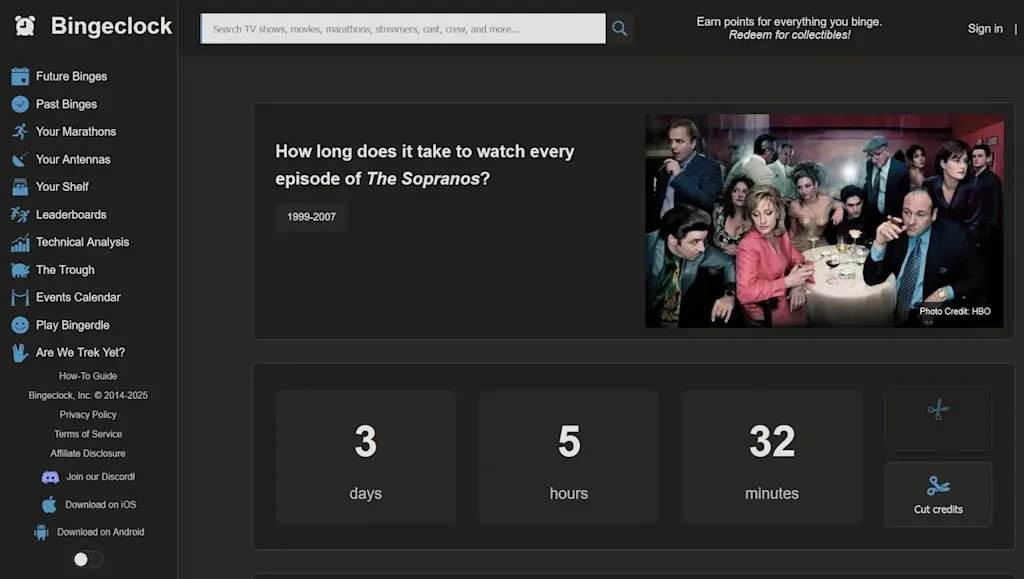Click the Apple iOS download icon
Viewport: 1024px width, 579px height.
[x=49, y=505]
